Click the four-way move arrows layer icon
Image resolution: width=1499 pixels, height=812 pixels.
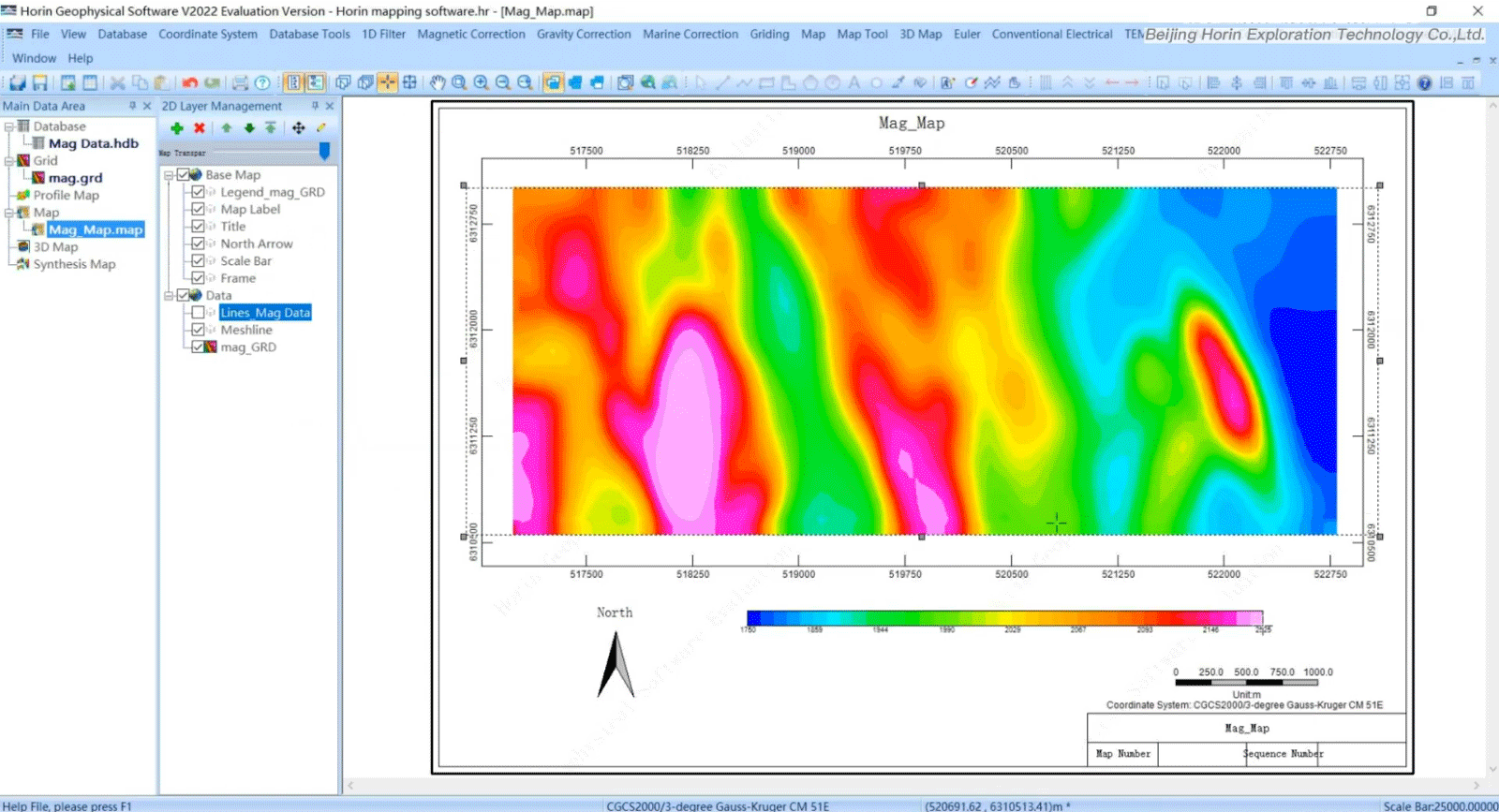(x=298, y=128)
